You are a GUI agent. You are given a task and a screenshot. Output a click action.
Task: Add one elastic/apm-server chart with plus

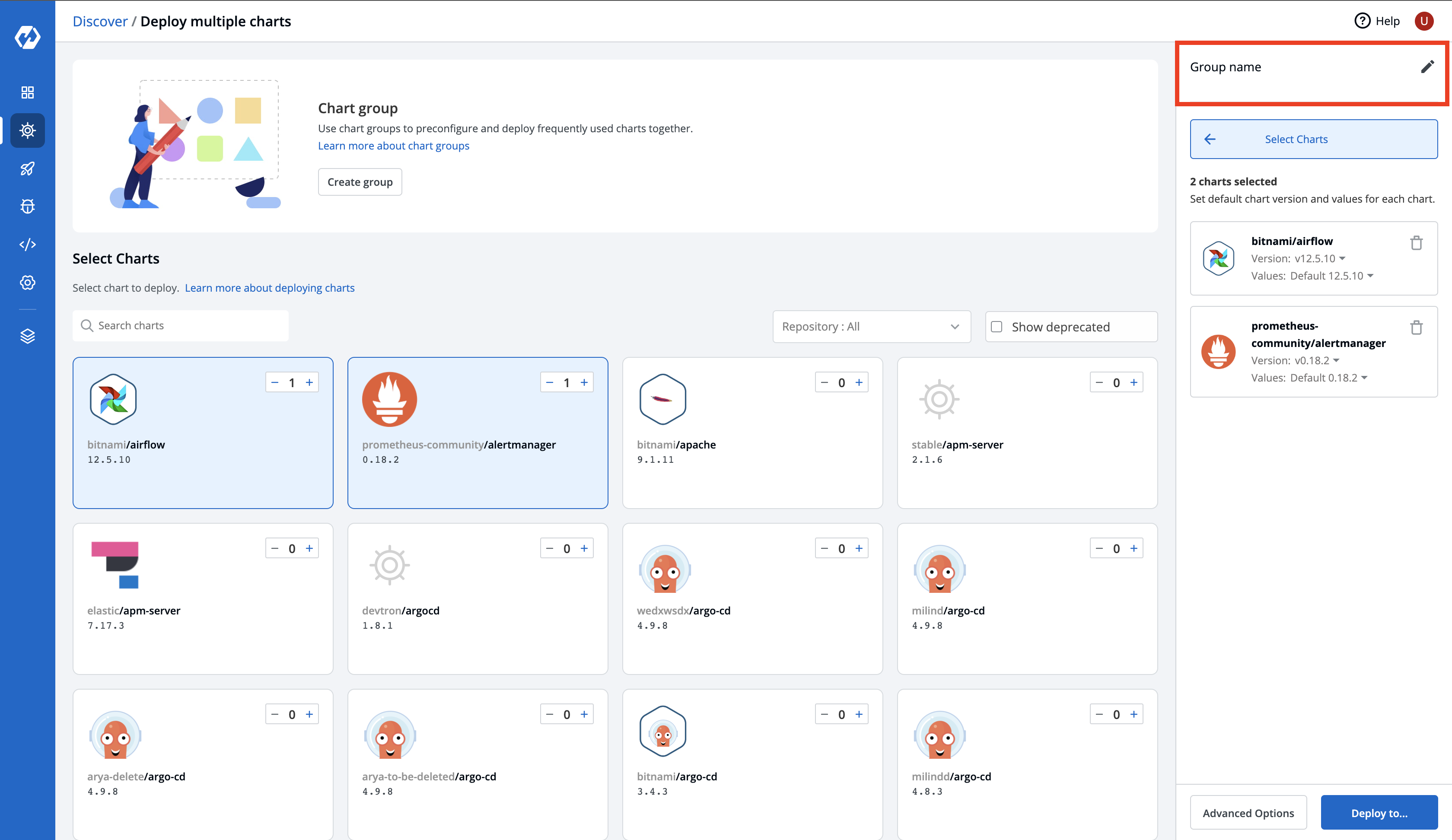pyautogui.click(x=309, y=548)
